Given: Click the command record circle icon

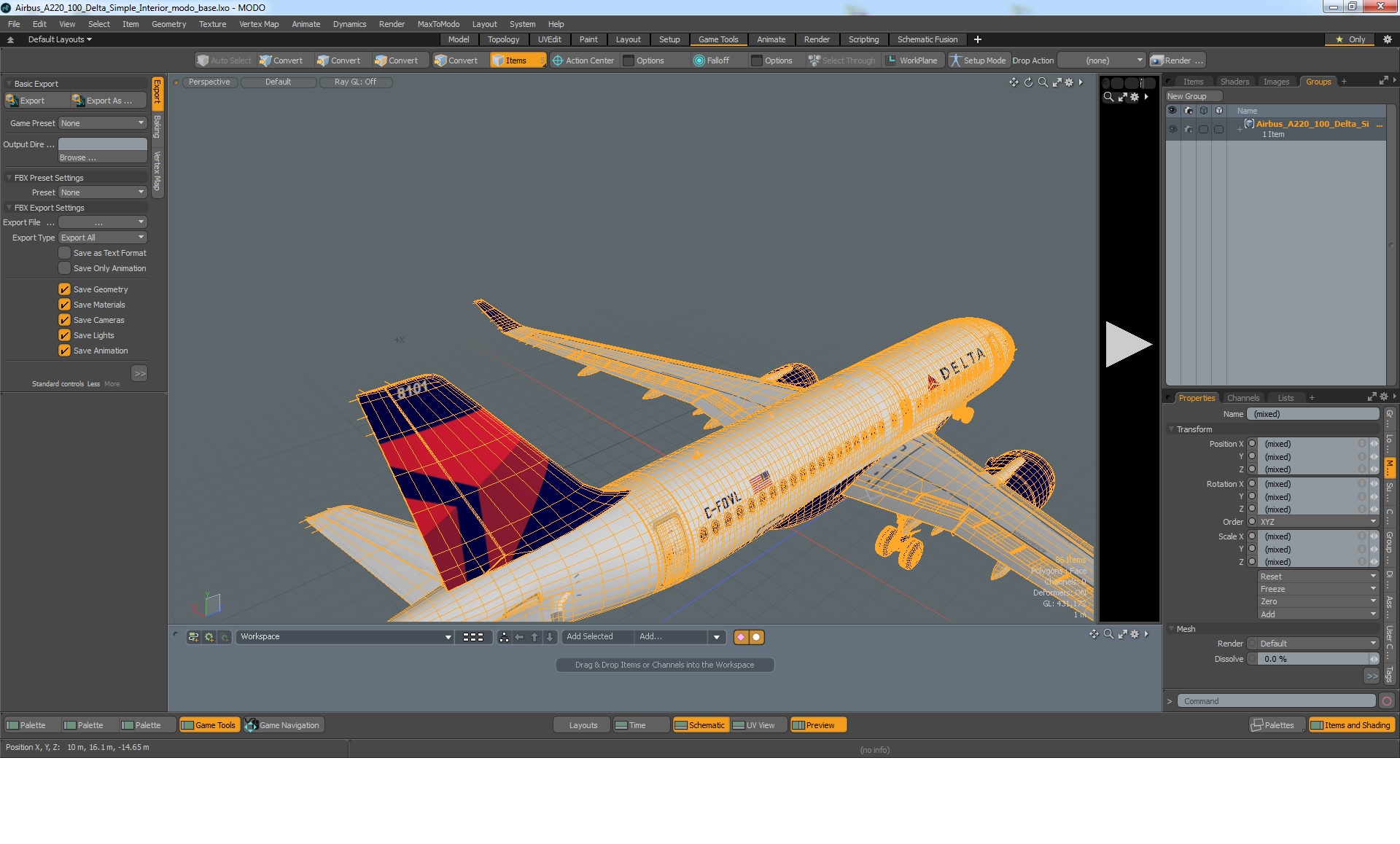Looking at the screenshot, I should pos(1387,701).
